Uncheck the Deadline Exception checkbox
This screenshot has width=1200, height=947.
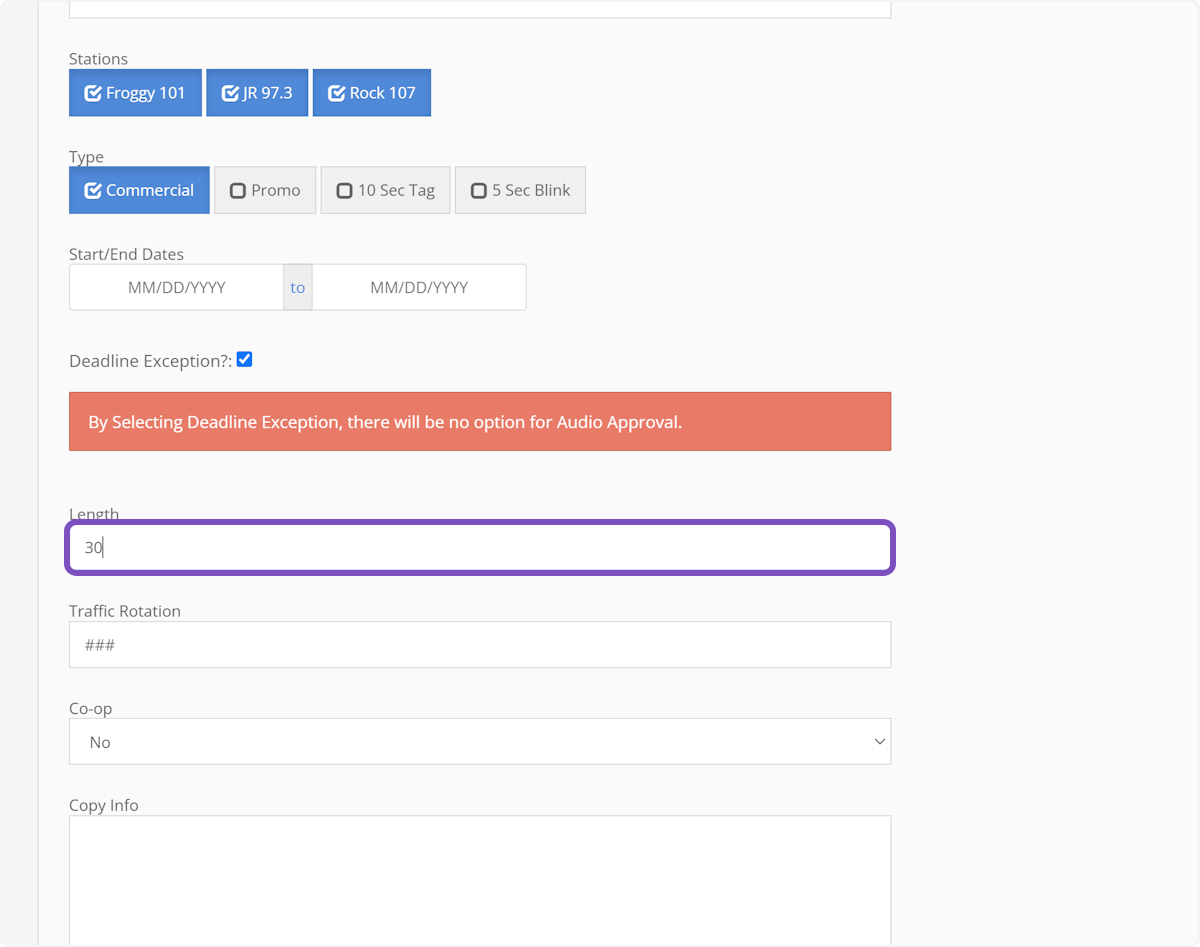tap(244, 359)
